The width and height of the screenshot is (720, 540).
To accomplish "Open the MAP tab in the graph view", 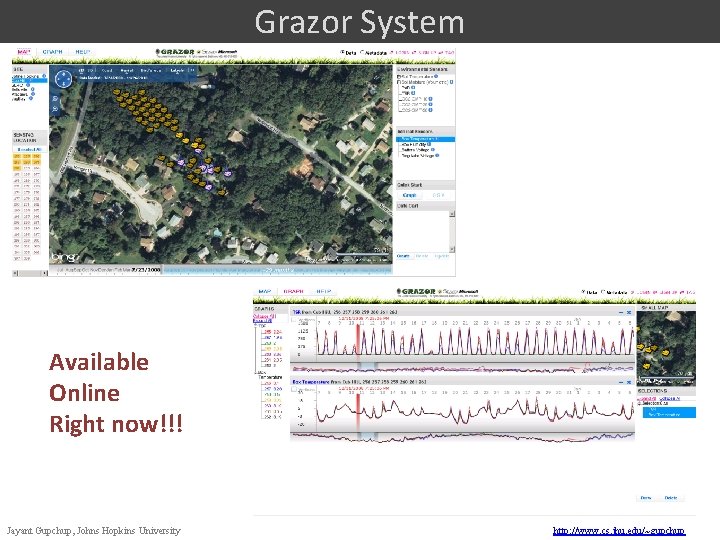I will coord(265,292).
